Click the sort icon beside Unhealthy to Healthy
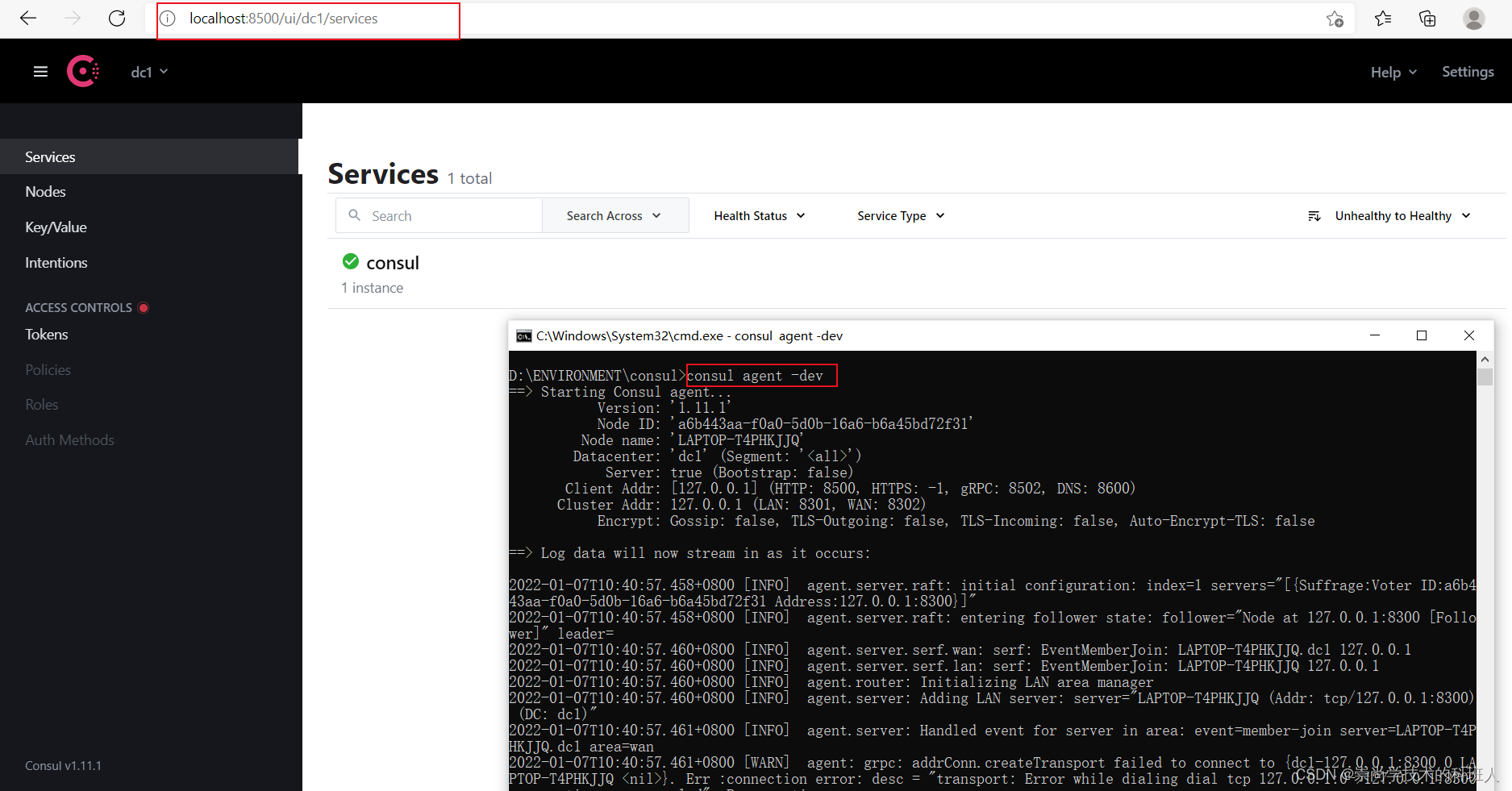Viewport: 1512px width, 791px height. click(x=1314, y=216)
